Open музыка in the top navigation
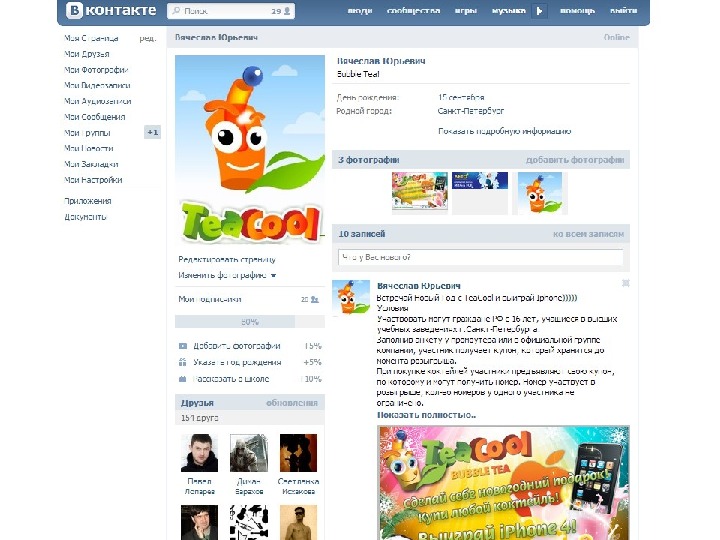720x540 pixels. pyautogui.click(x=508, y=11)
